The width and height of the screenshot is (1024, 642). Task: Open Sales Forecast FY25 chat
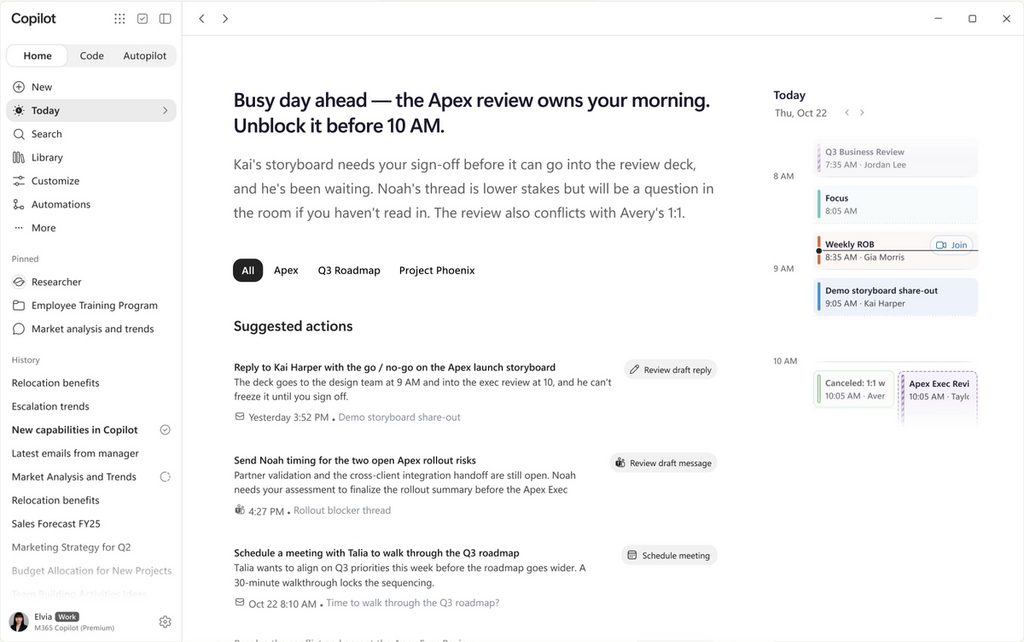click(x=56, y=524)
